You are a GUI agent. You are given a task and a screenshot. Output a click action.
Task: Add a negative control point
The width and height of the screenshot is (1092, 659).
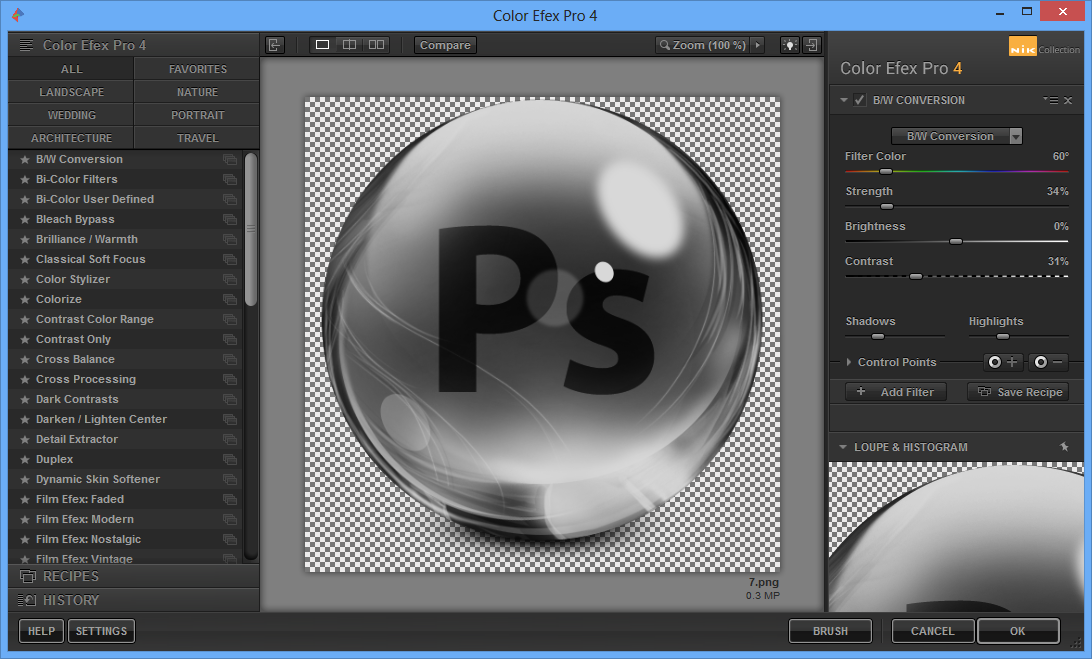click(1048, 362)
